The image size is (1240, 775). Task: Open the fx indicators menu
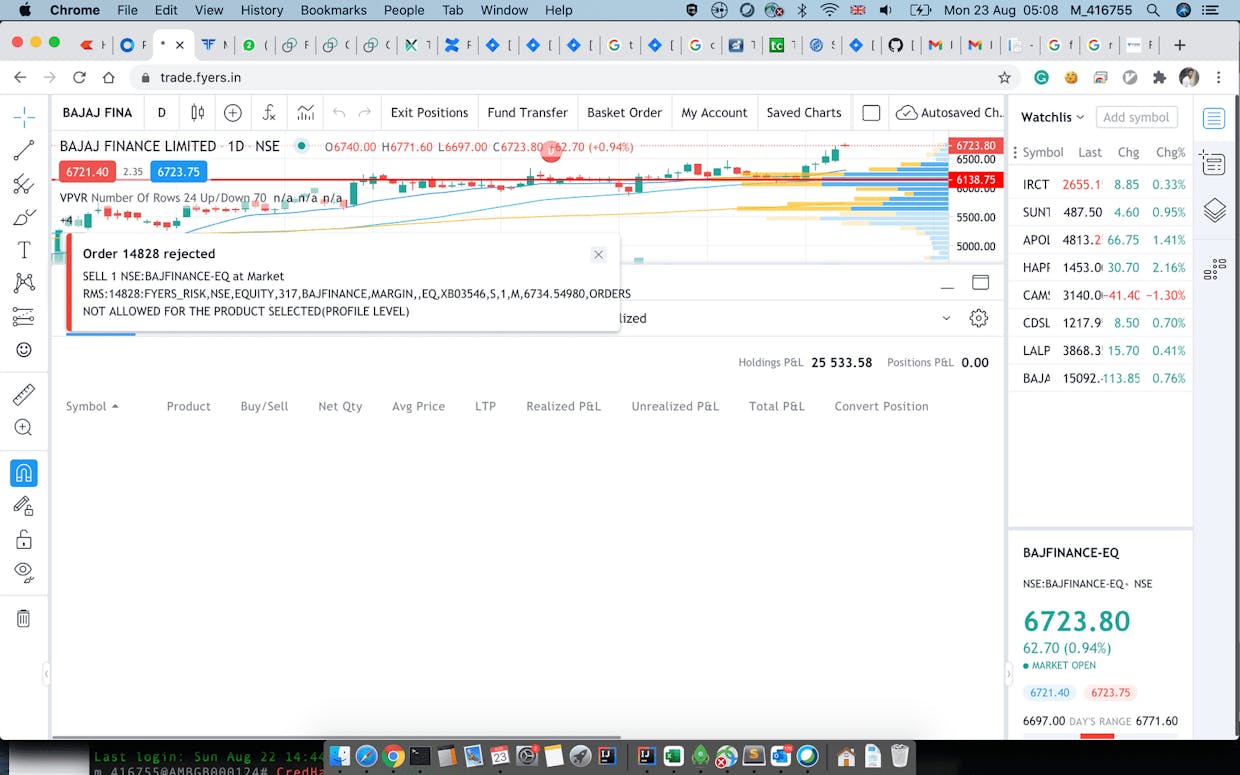coord(269,113)
